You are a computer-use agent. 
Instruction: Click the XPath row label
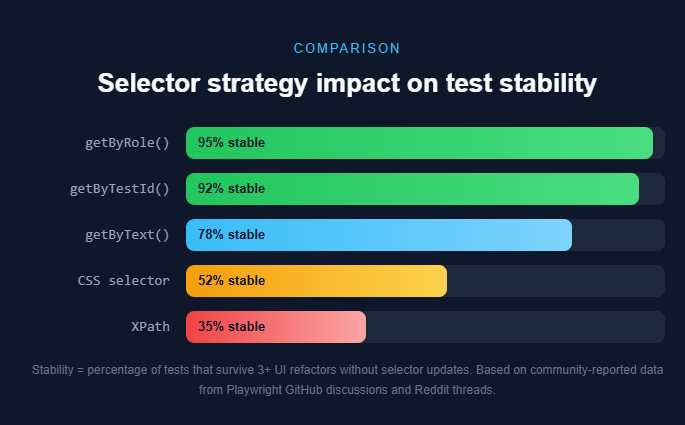(150, 327)
